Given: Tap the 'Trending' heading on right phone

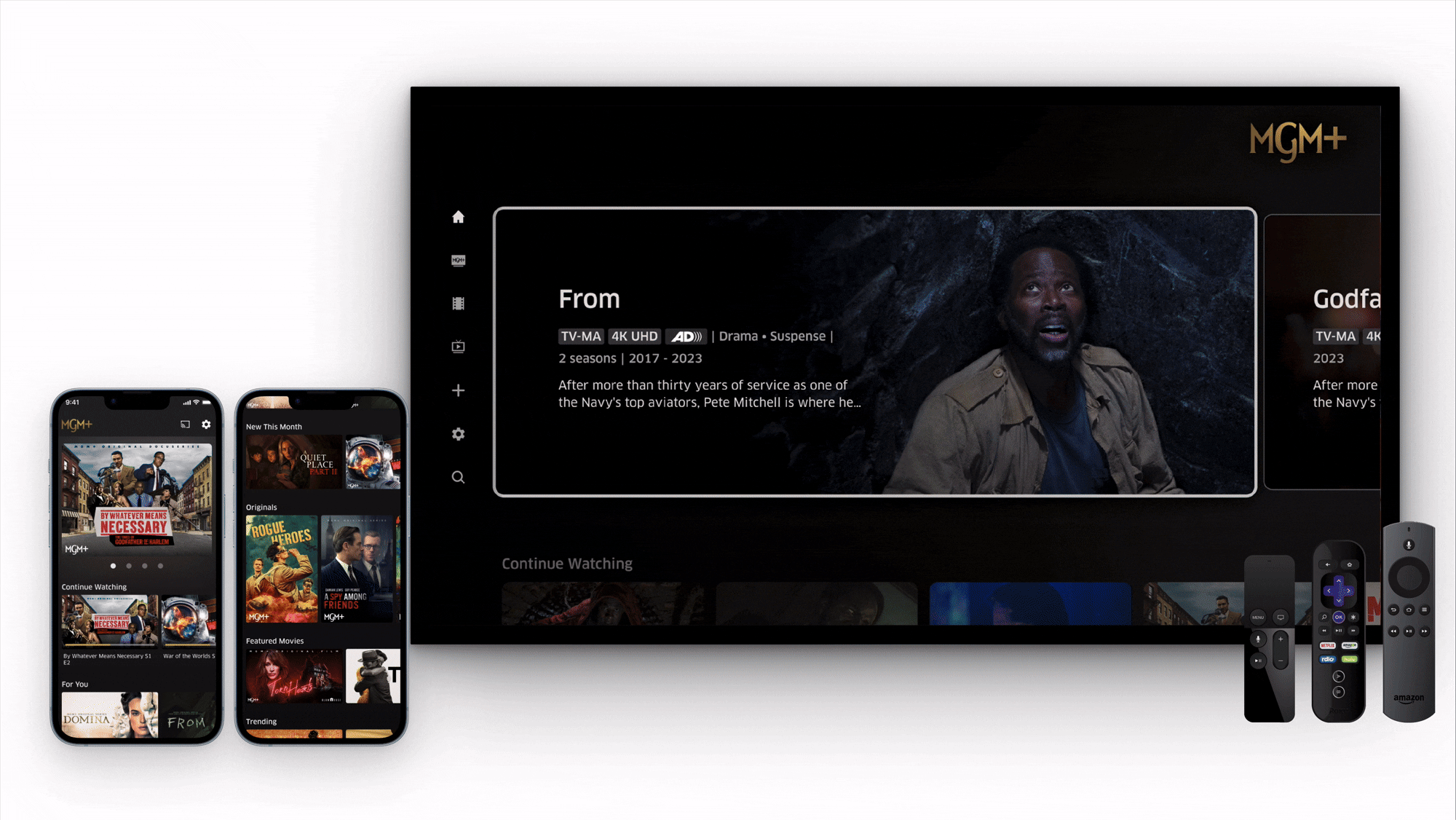Looking at the screenshot, I should [261, 722].
